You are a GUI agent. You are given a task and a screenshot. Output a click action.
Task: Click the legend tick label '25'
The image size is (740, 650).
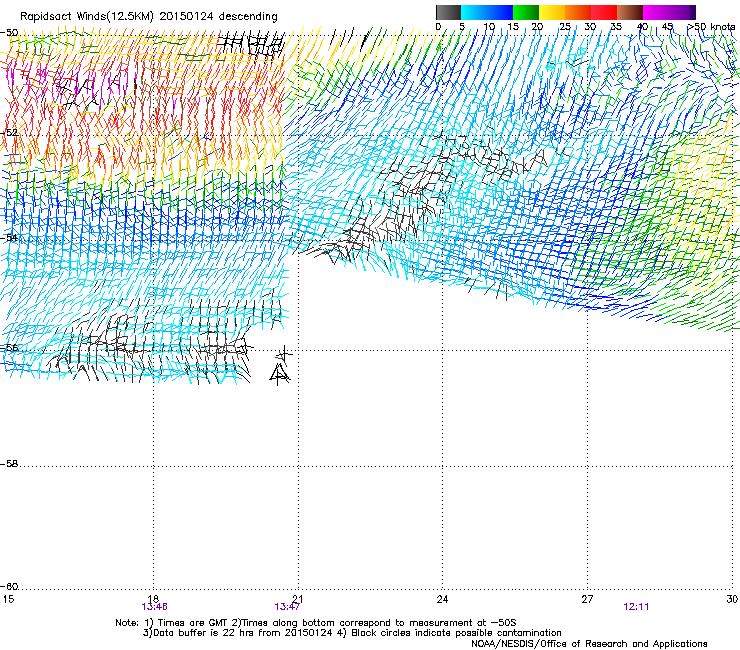pos(565,27)
